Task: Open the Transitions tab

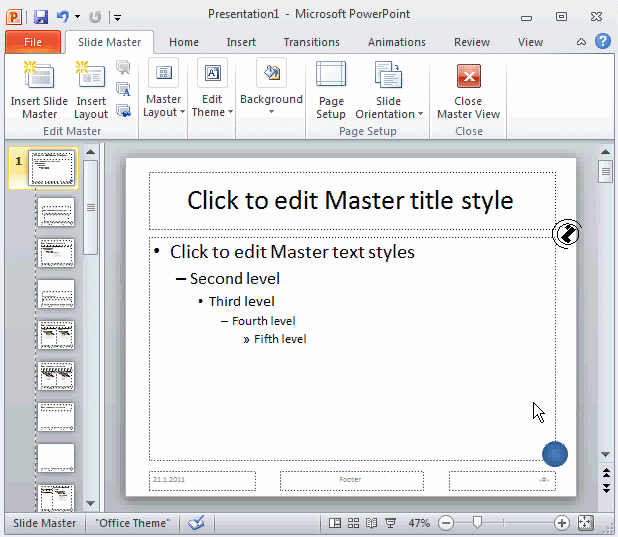Action: [x=311, y=42]
